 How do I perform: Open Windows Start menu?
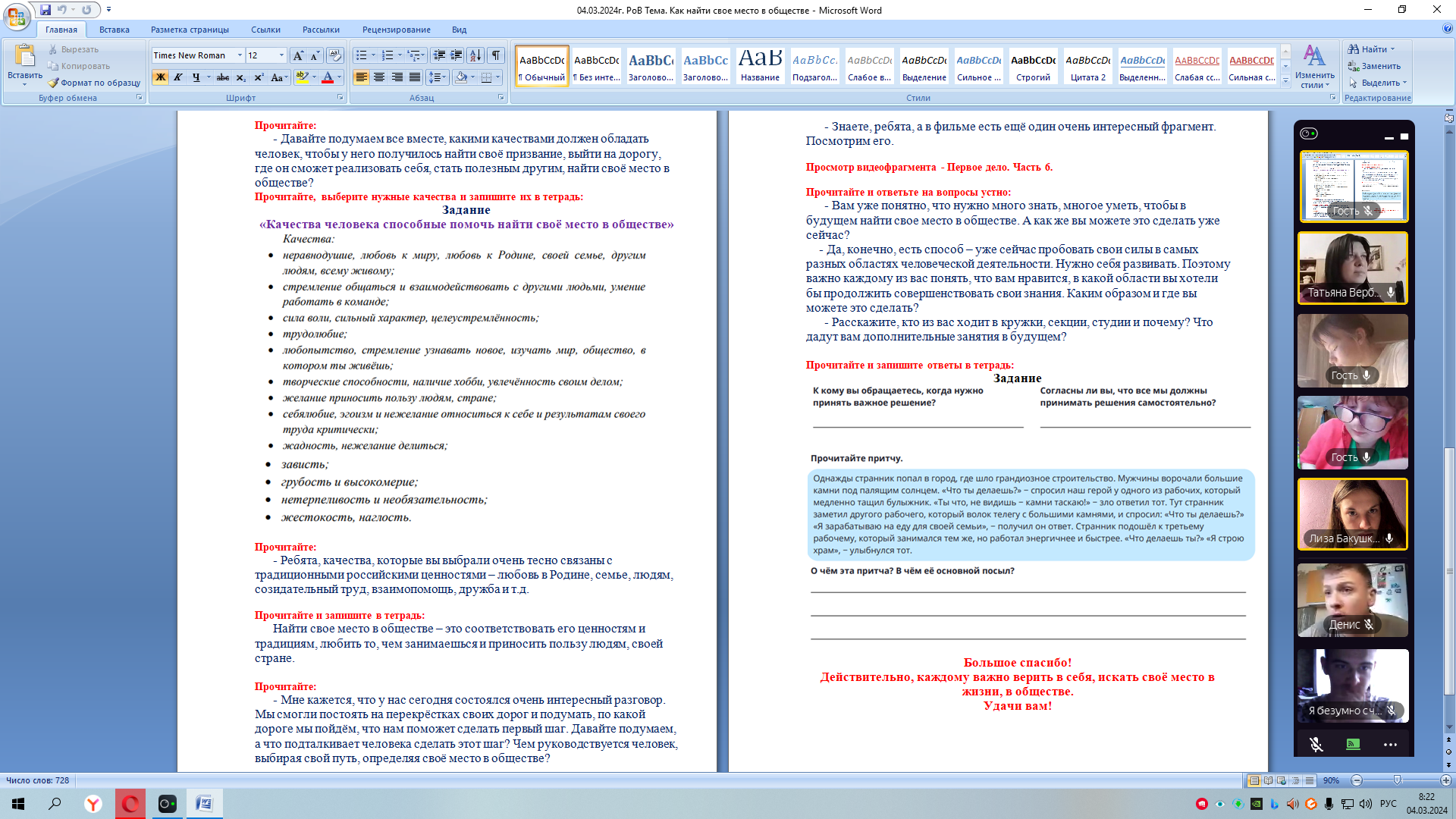[x=18, y=804]
